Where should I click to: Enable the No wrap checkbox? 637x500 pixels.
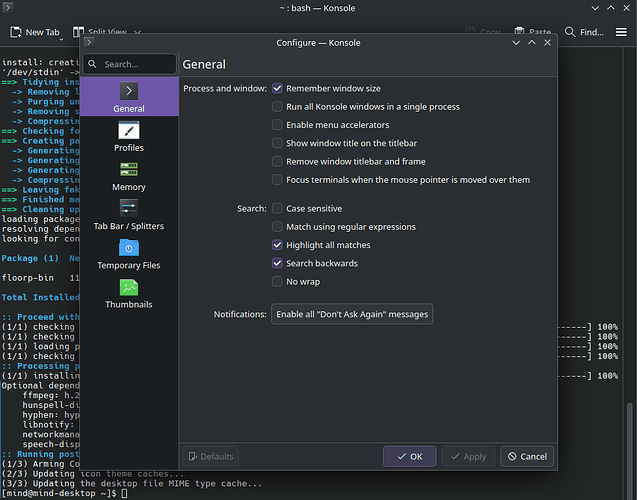tap(277, 281)
